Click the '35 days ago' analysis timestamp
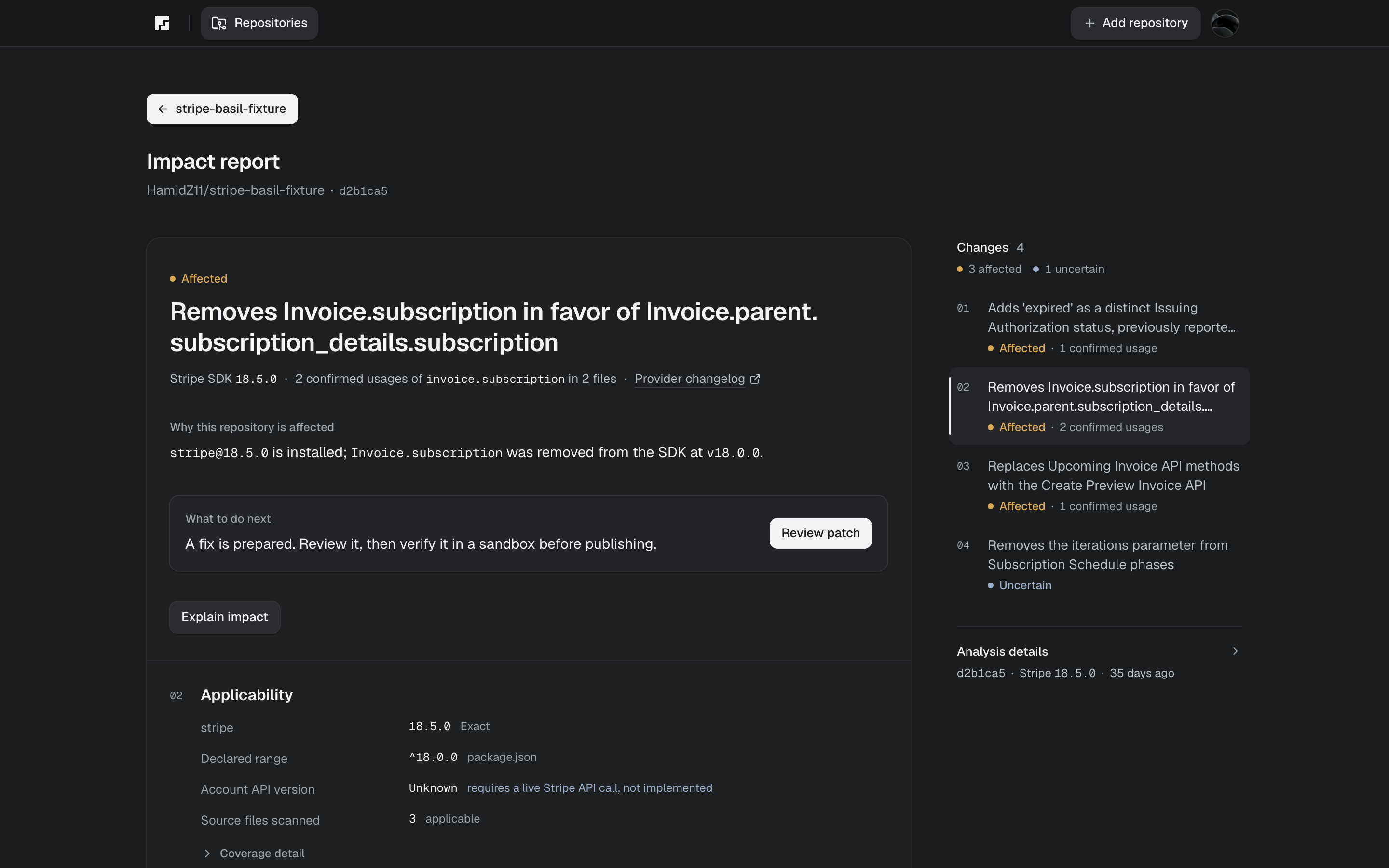Screen dimensions: 1389x868 [1142, 673]
